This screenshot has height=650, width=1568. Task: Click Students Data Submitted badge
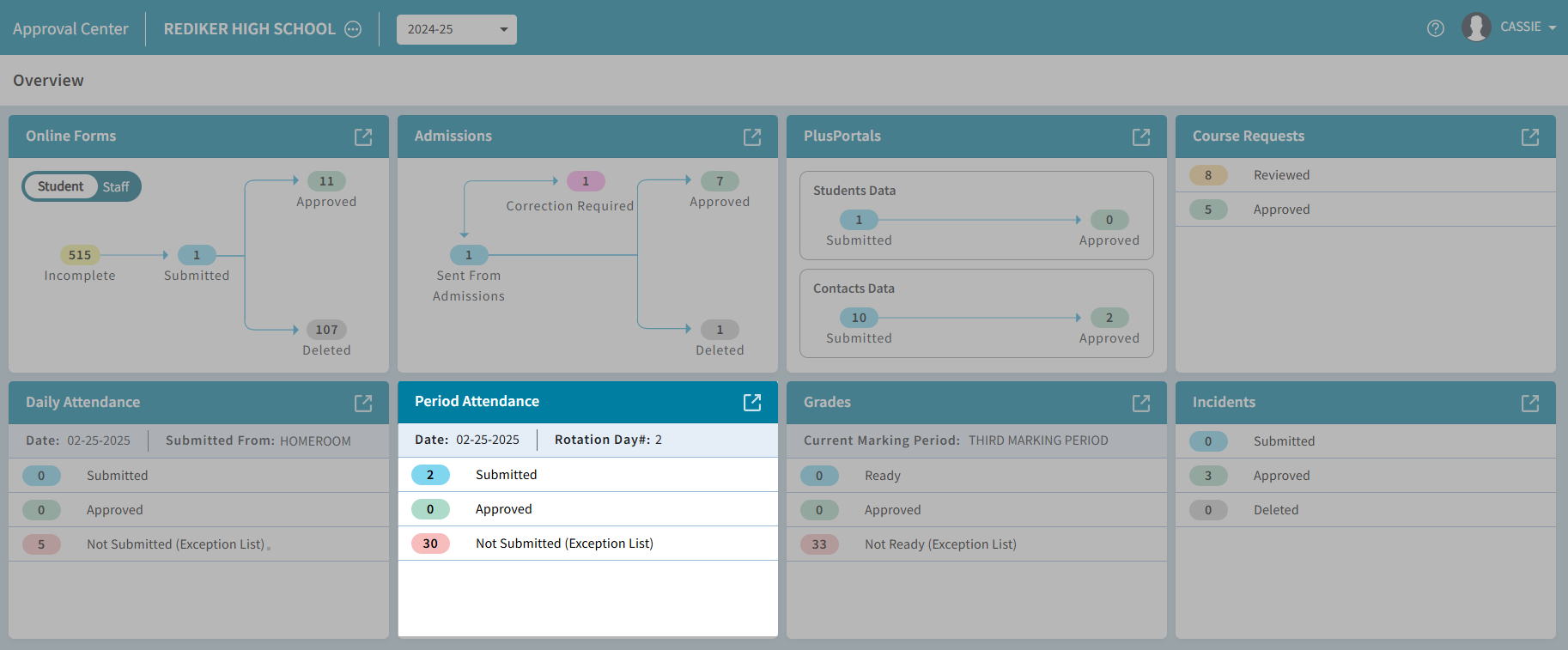[859, 220]
